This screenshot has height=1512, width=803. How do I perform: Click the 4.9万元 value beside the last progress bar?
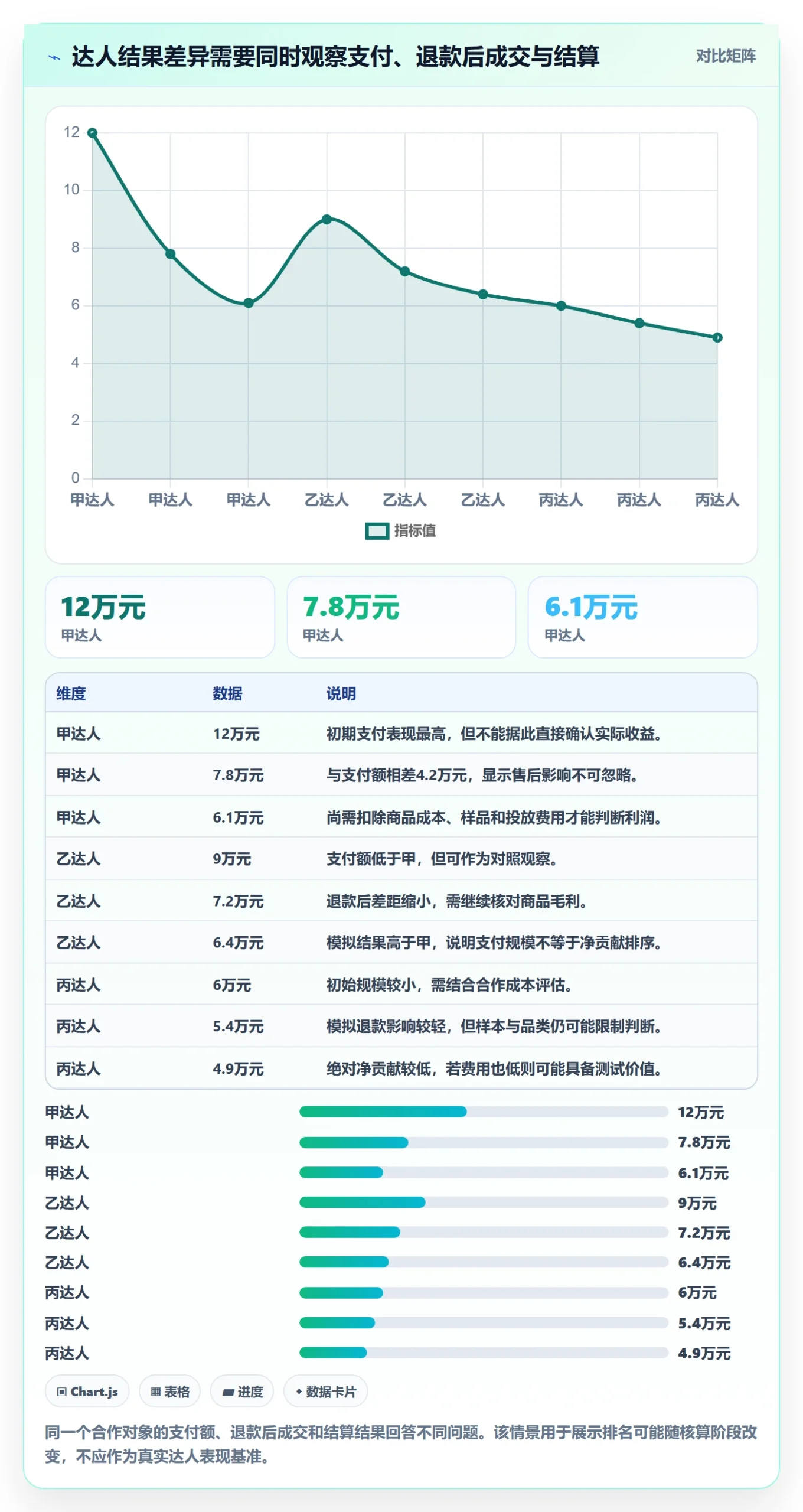(704, 1353)
